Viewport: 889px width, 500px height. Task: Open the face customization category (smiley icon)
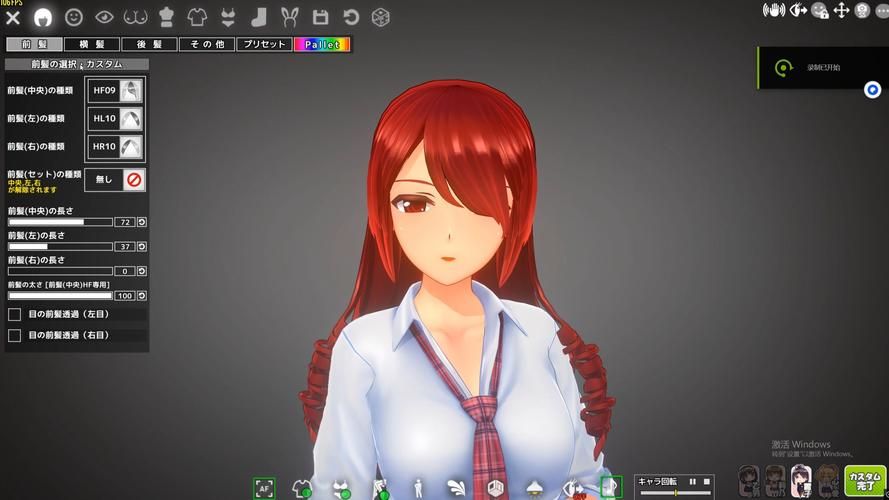click(x=73, y=17)
